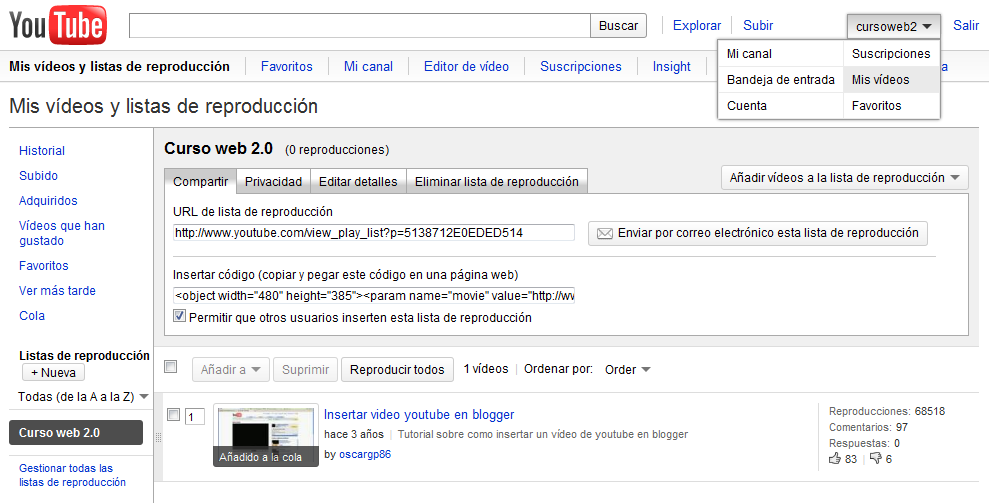Click Enviar por correo electrónico esta lista
The width and height of the screenshot is (989, 503).
(x=758, y=233)
